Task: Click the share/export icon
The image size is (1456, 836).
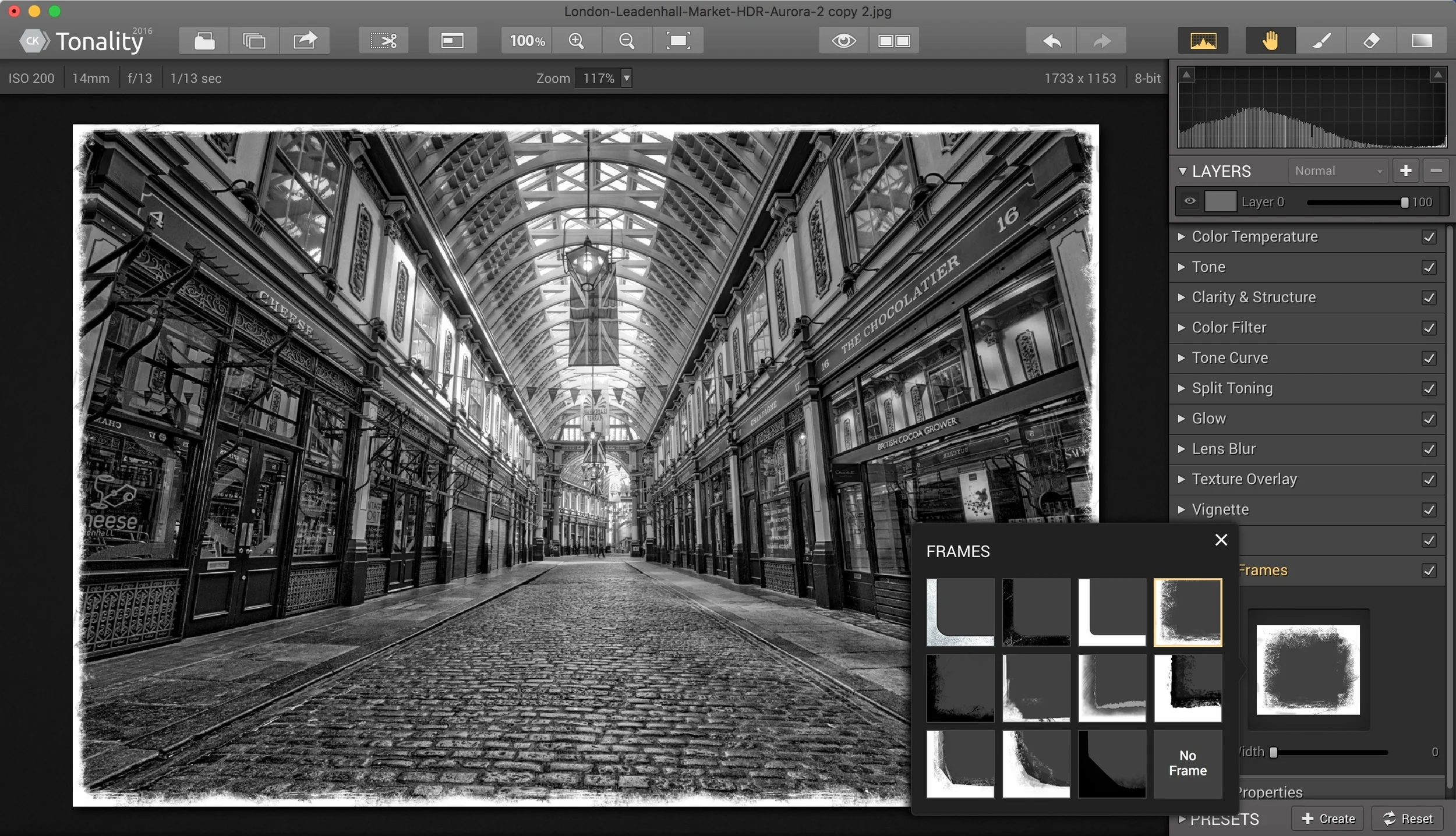Action: coord(305,41)
